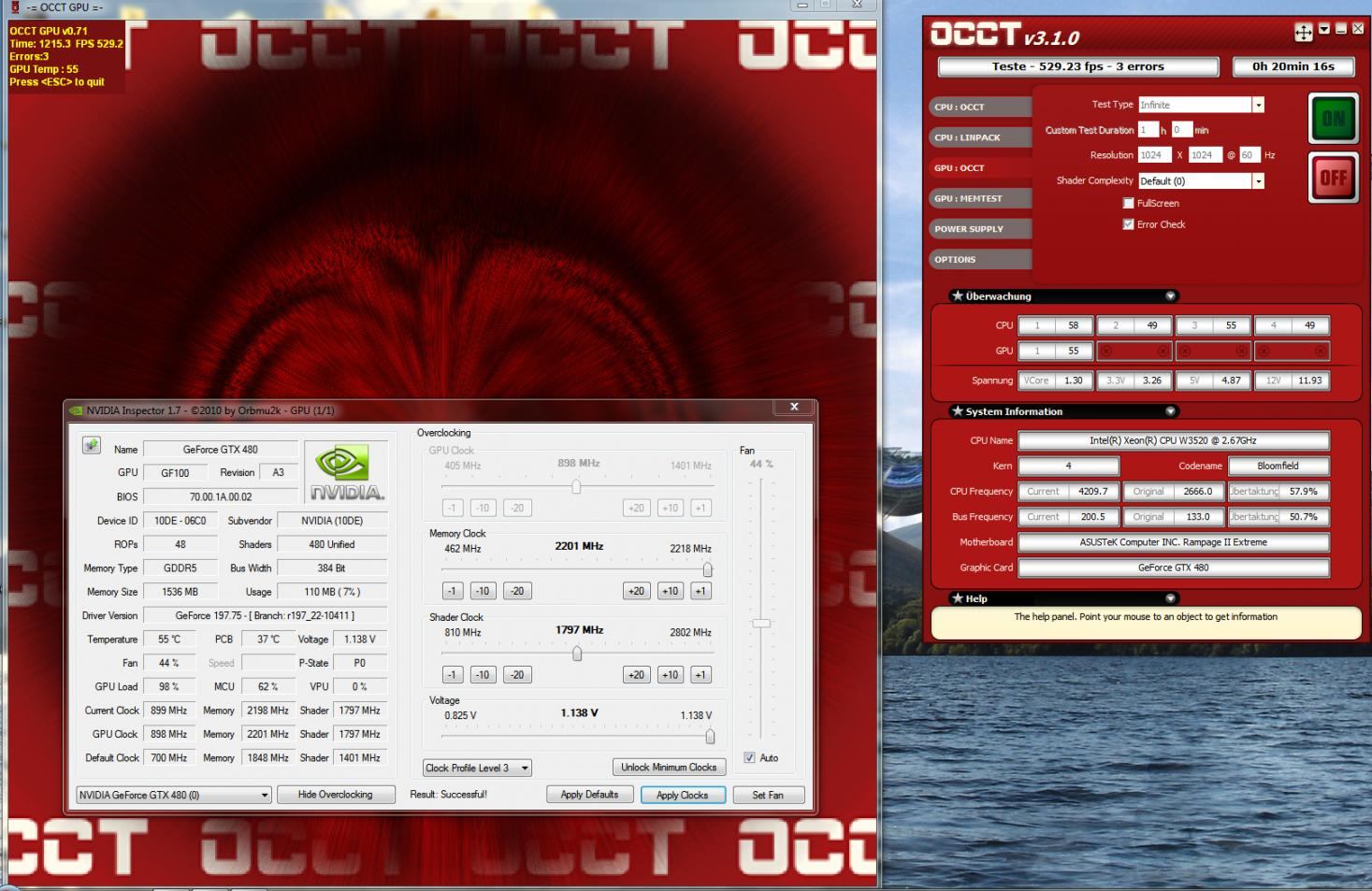Click the Custom Test Duration hours field
Screen dimensions: 1372x891
tap(1148, 130)
